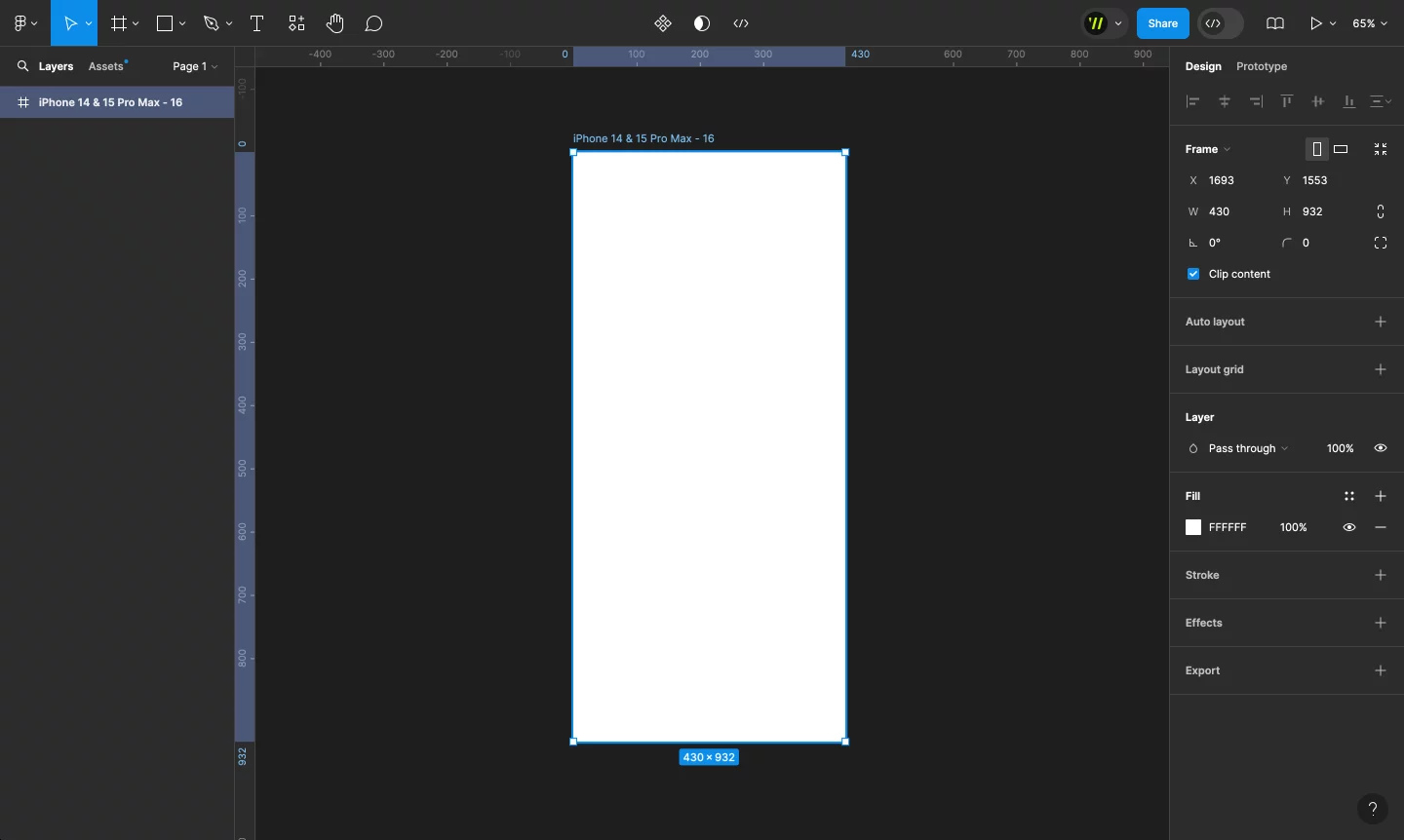Toggle visibility of the FFFFFF fill
Viewport: 1404px width, 840px height.
(x=1349, y=527)
